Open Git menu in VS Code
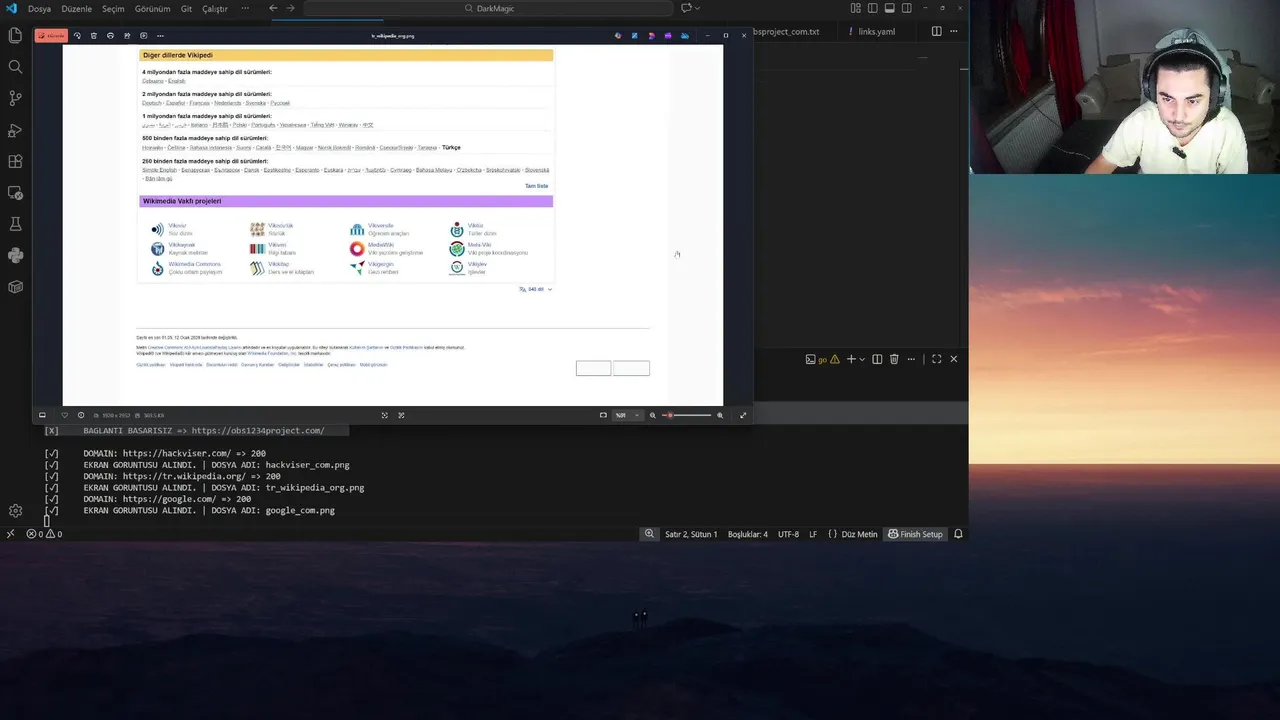 point(187,9)
